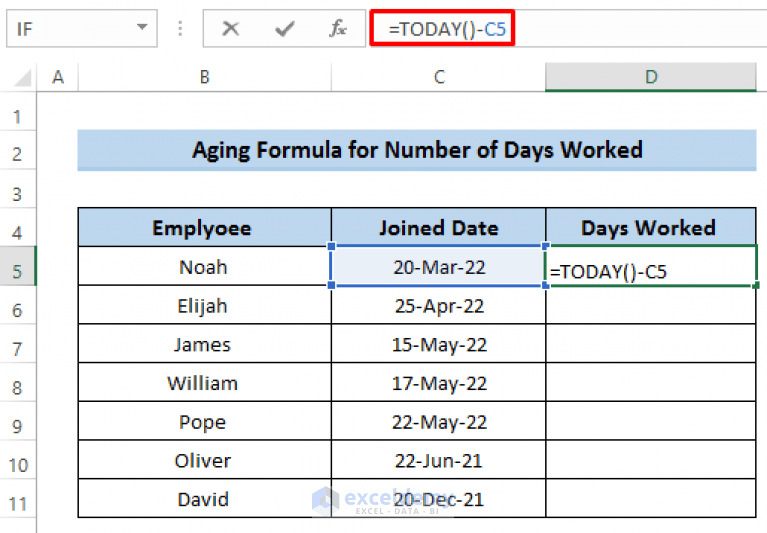Select the empty Days Worked cell for Oliver

coord(651,460)
